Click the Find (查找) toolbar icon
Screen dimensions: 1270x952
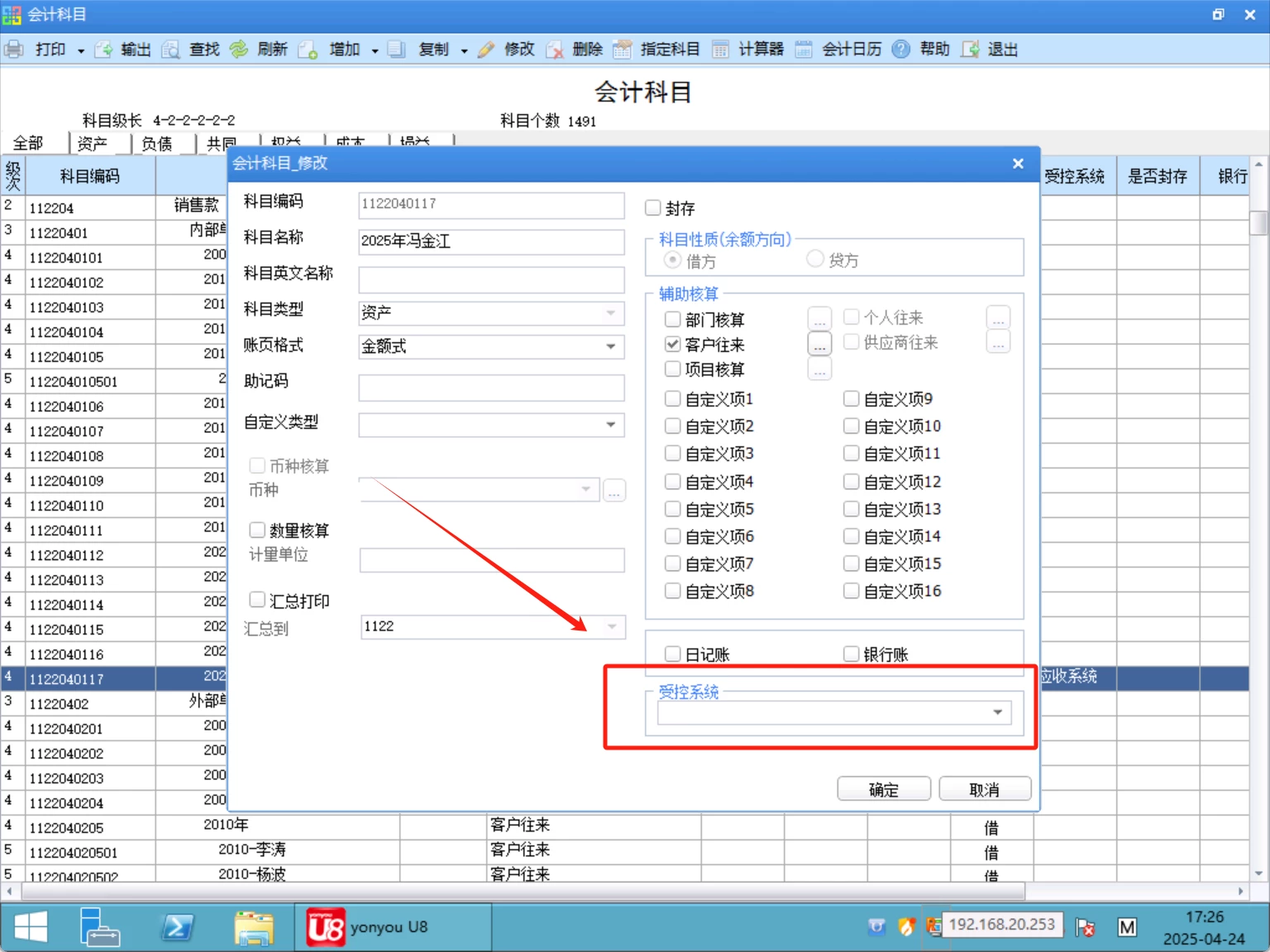[x=171, y=50]
